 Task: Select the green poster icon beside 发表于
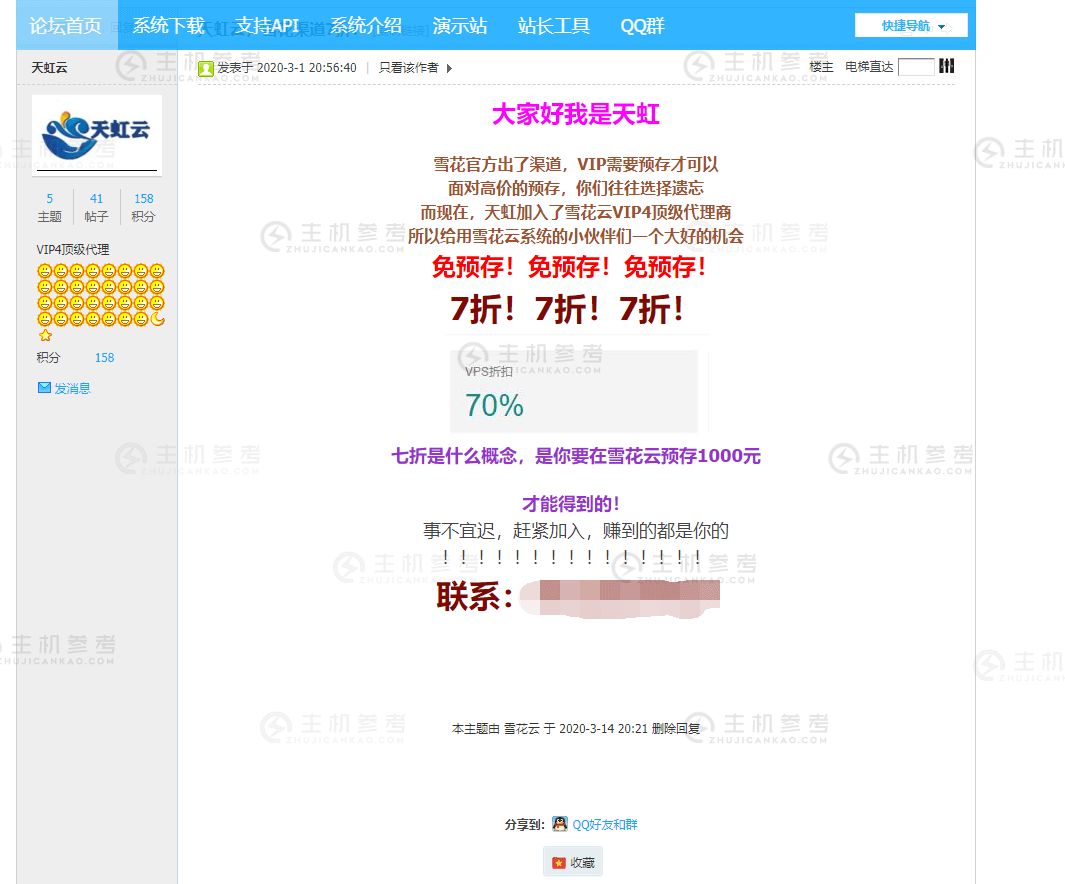coord(206,69)
